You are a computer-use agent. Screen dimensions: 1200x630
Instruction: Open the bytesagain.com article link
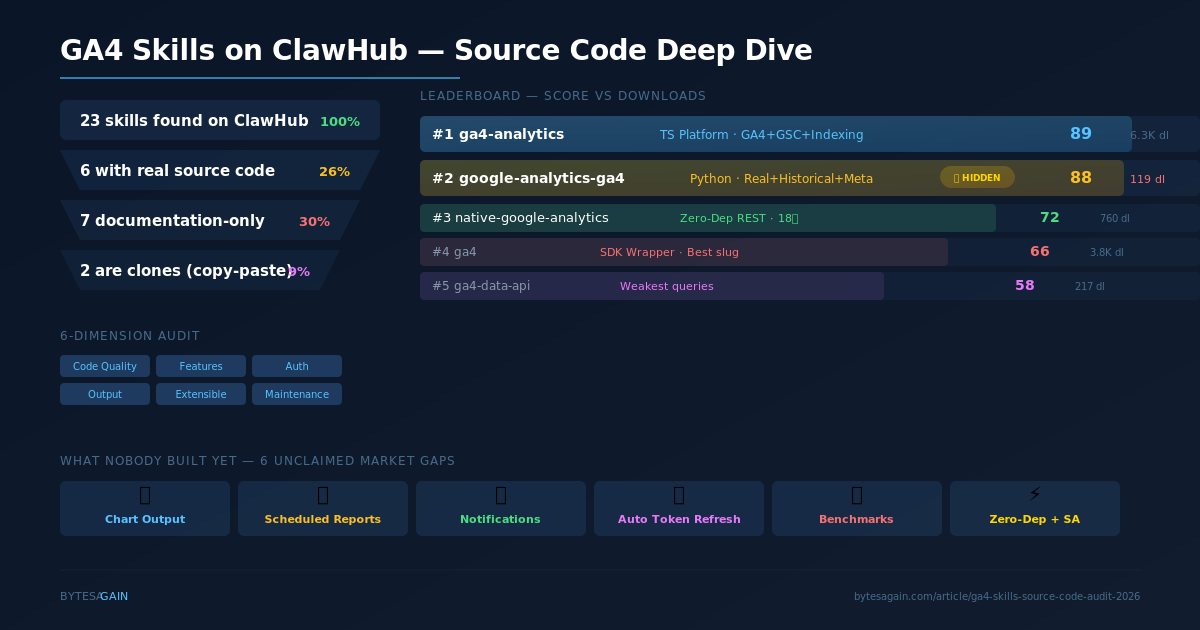(997, 596)
